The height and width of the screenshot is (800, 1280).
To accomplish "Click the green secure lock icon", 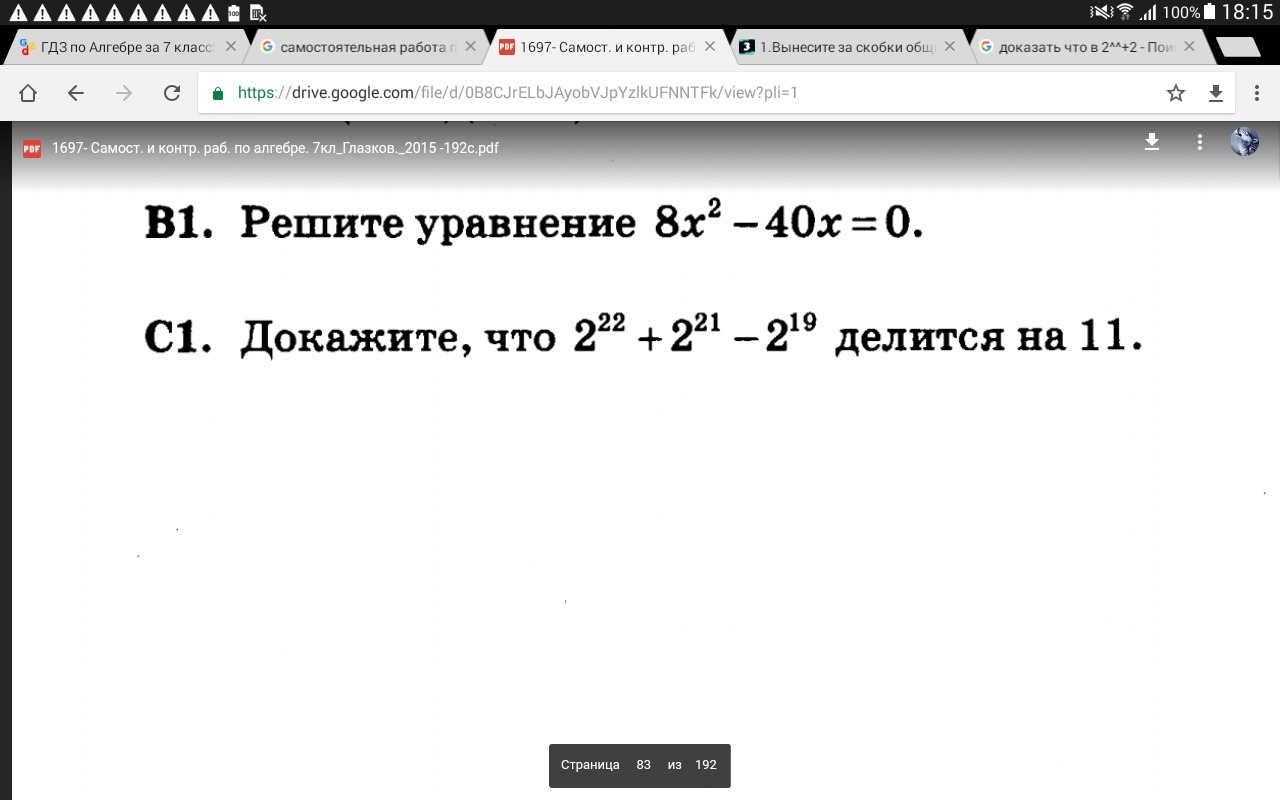I will click(218, 93).
